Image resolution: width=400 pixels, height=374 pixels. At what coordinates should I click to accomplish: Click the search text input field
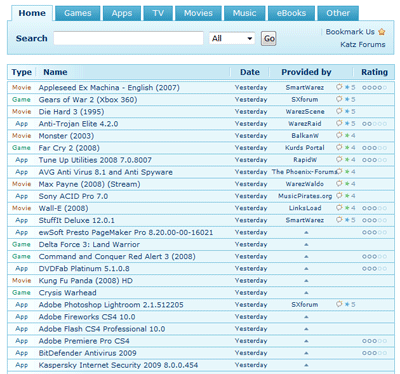[x=128, y=38]
